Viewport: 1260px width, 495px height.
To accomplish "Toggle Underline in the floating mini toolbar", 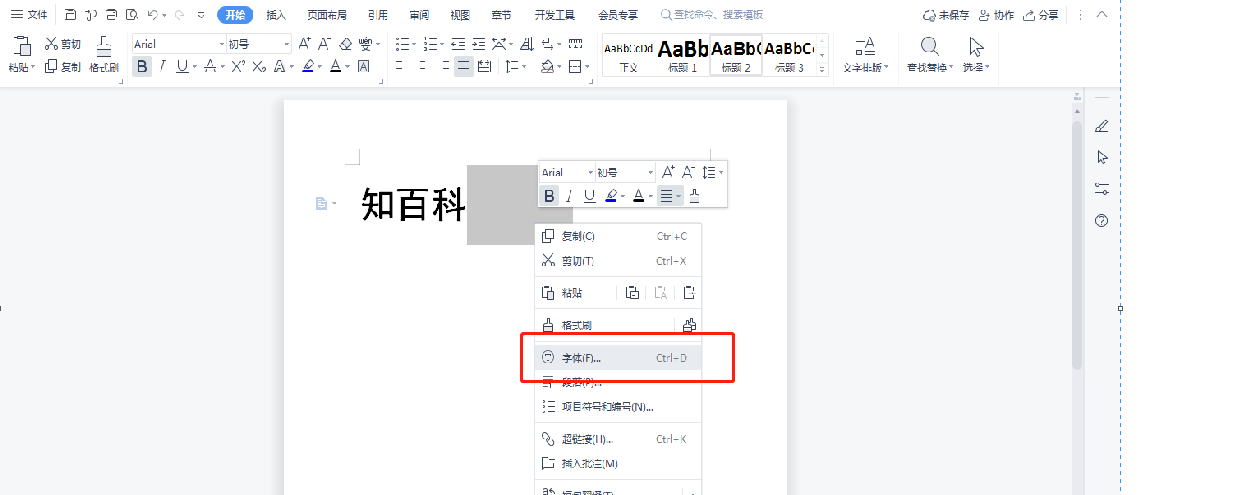I will click(x=589, y=196).
